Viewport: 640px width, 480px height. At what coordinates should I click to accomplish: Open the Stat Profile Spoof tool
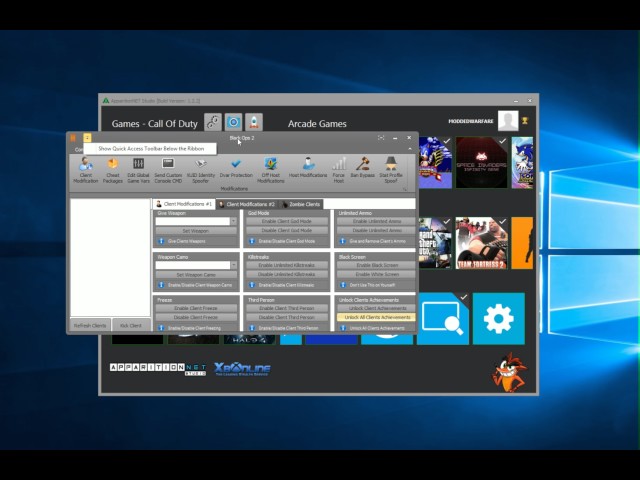391,170
